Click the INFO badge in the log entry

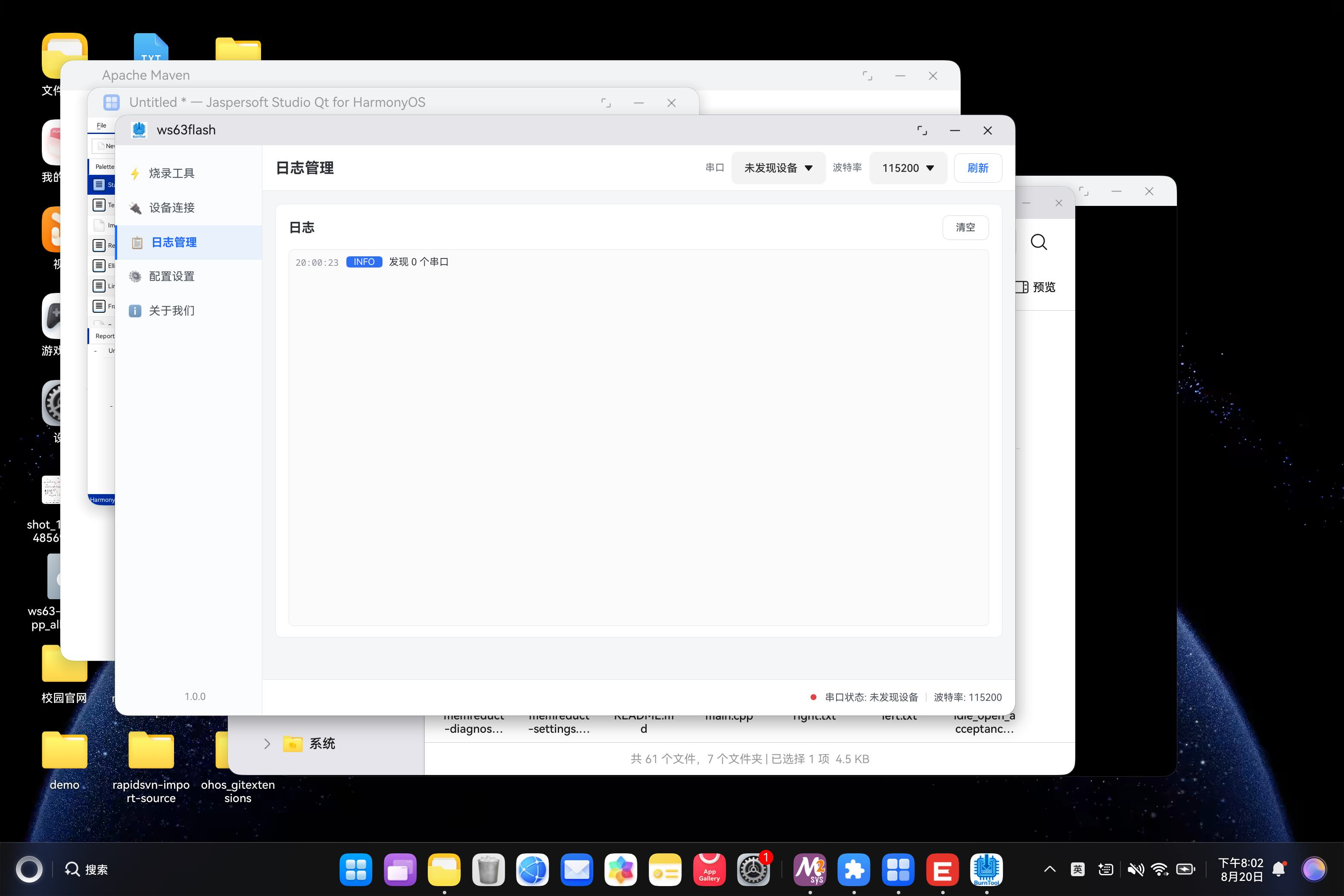364,262
